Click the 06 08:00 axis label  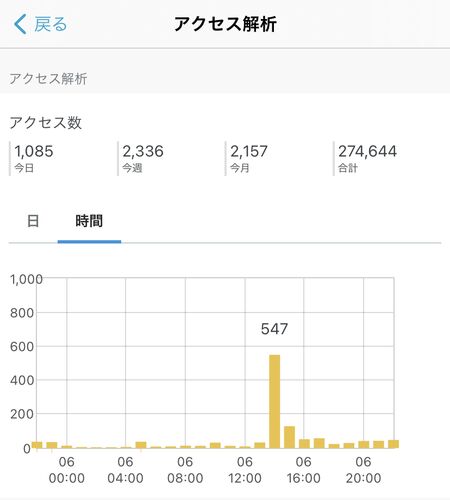click(185, 470)
